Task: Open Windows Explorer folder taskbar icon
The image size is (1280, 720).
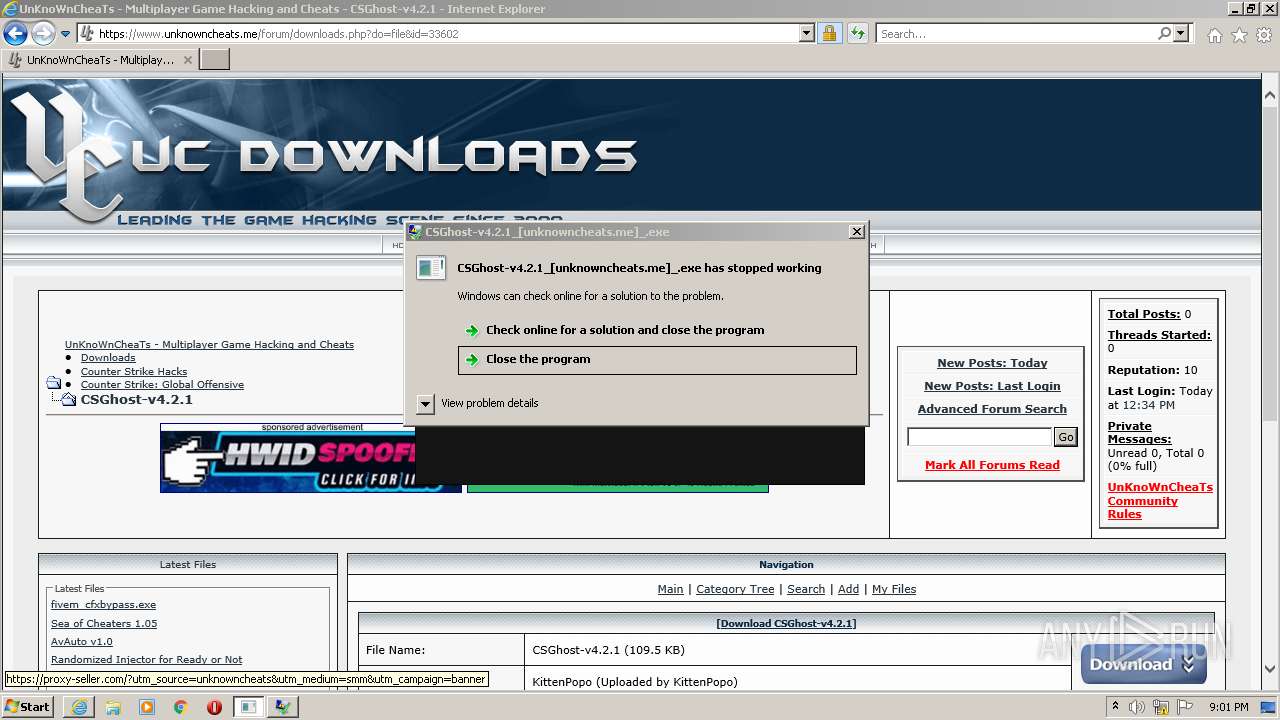Action: [113, 707]
